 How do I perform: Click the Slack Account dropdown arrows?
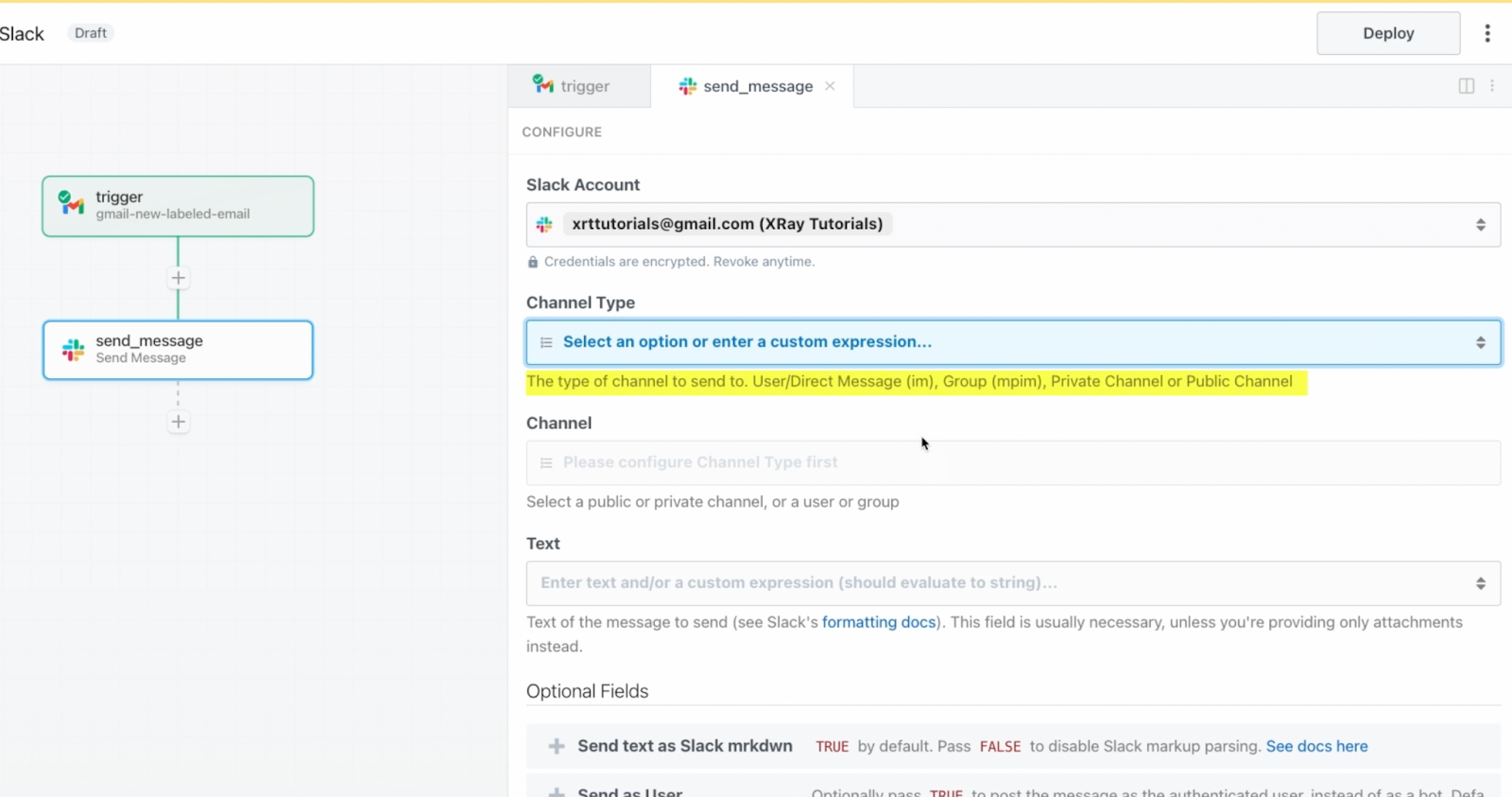coord(1481,225)
